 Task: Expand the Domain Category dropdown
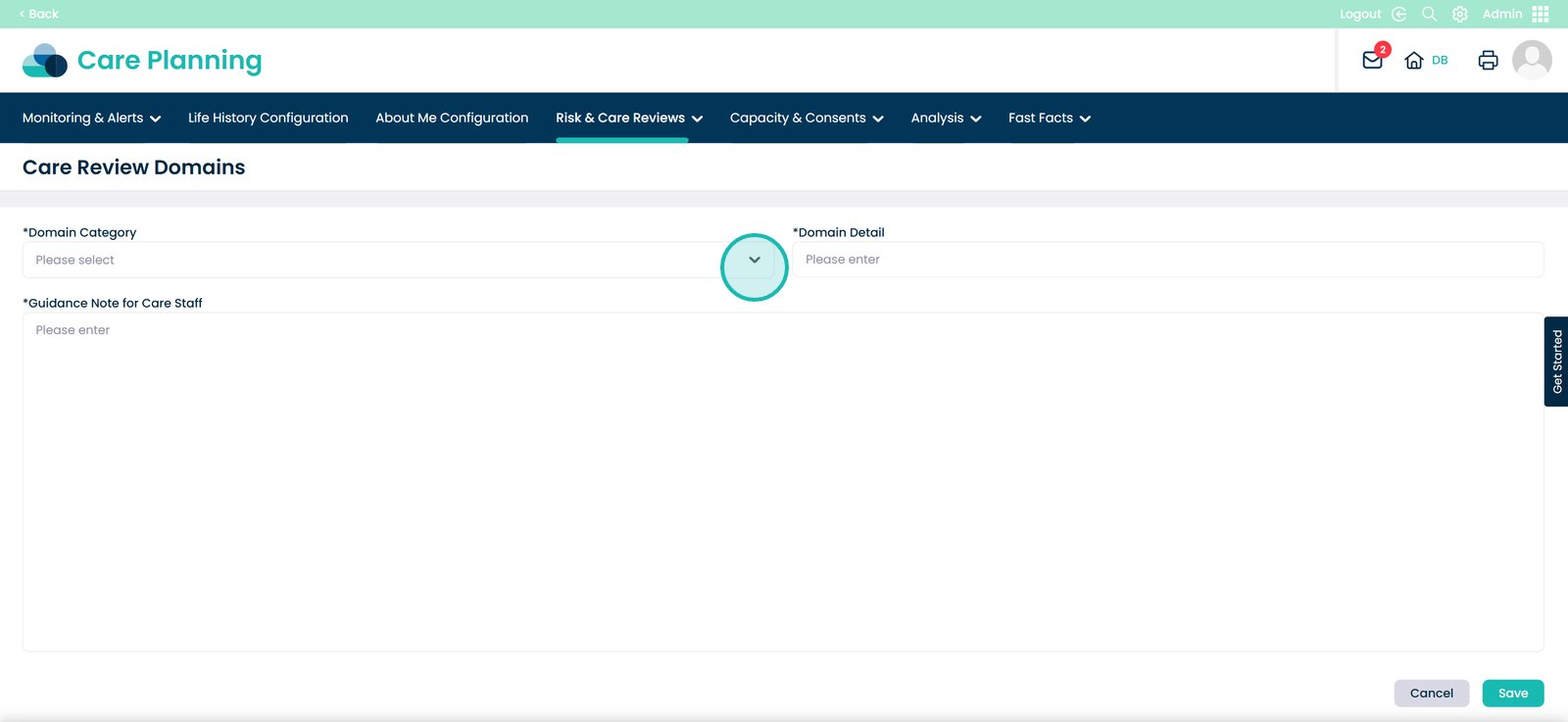754,260
